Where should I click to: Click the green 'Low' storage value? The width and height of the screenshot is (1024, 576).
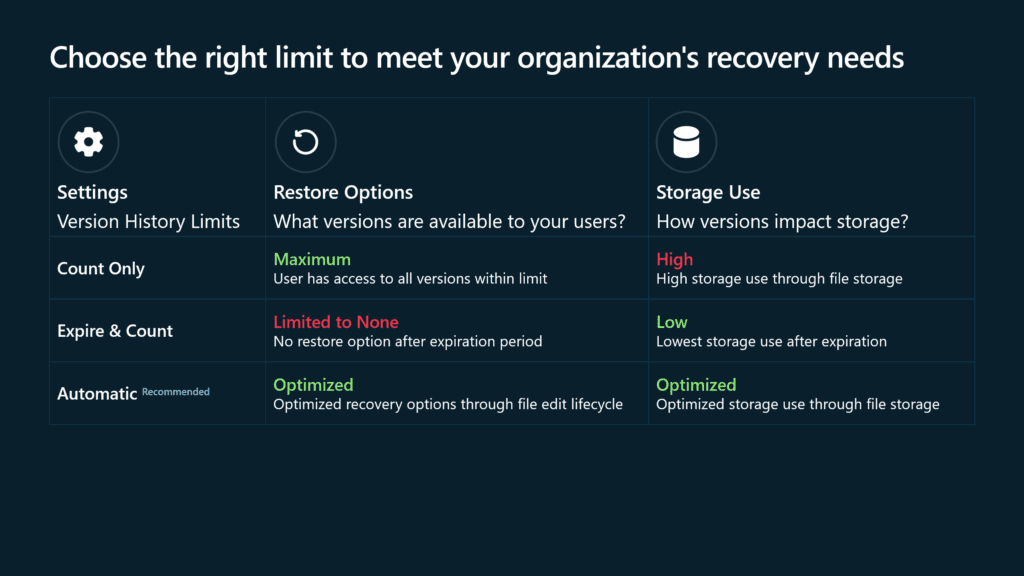point(671,322)
